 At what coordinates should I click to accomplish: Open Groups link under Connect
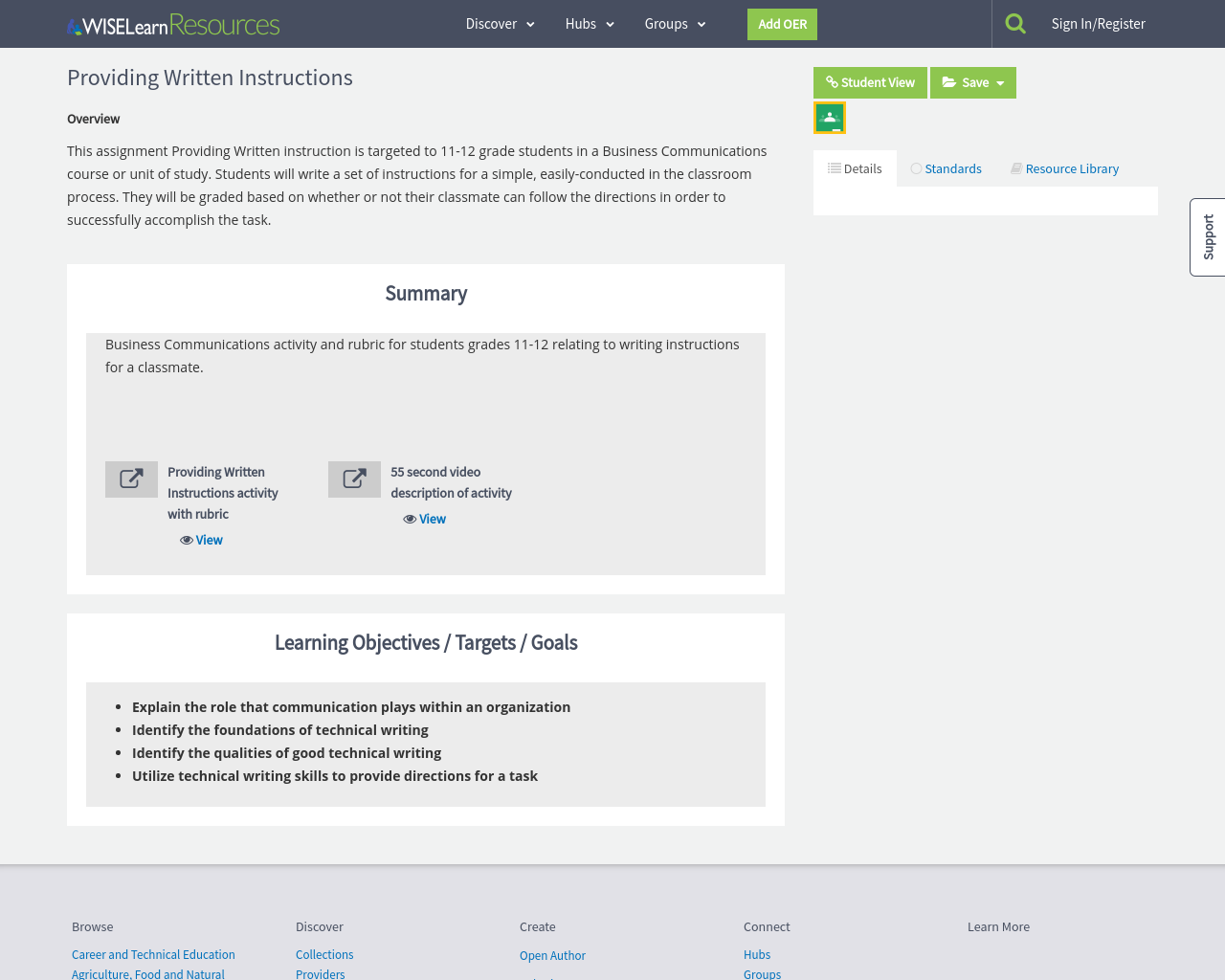point(762,973)
